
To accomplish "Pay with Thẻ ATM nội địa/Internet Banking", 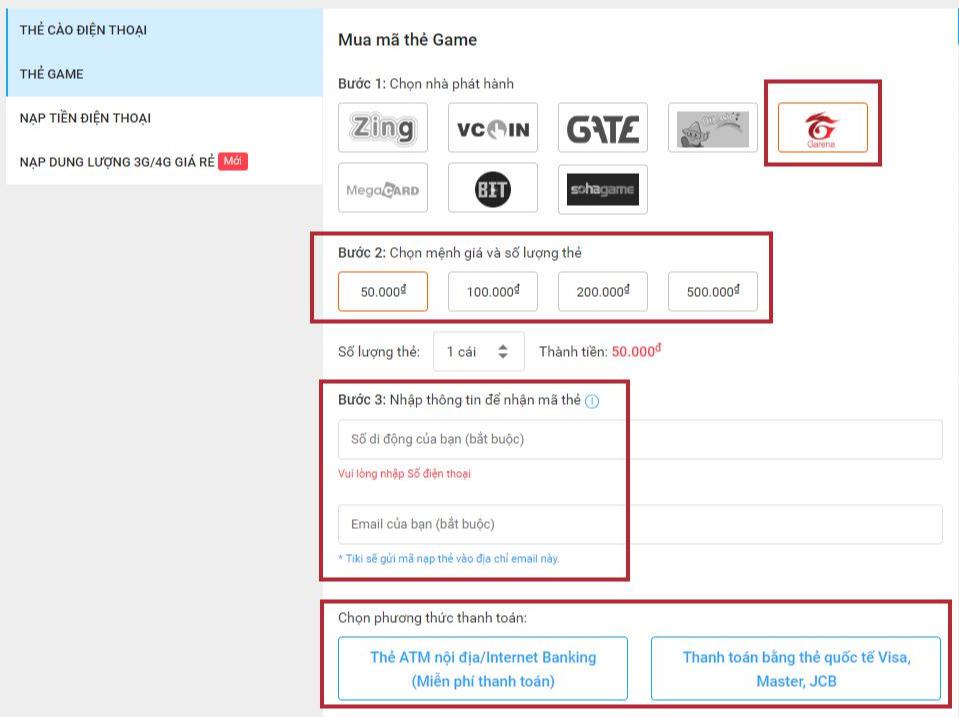I will 483,669.
